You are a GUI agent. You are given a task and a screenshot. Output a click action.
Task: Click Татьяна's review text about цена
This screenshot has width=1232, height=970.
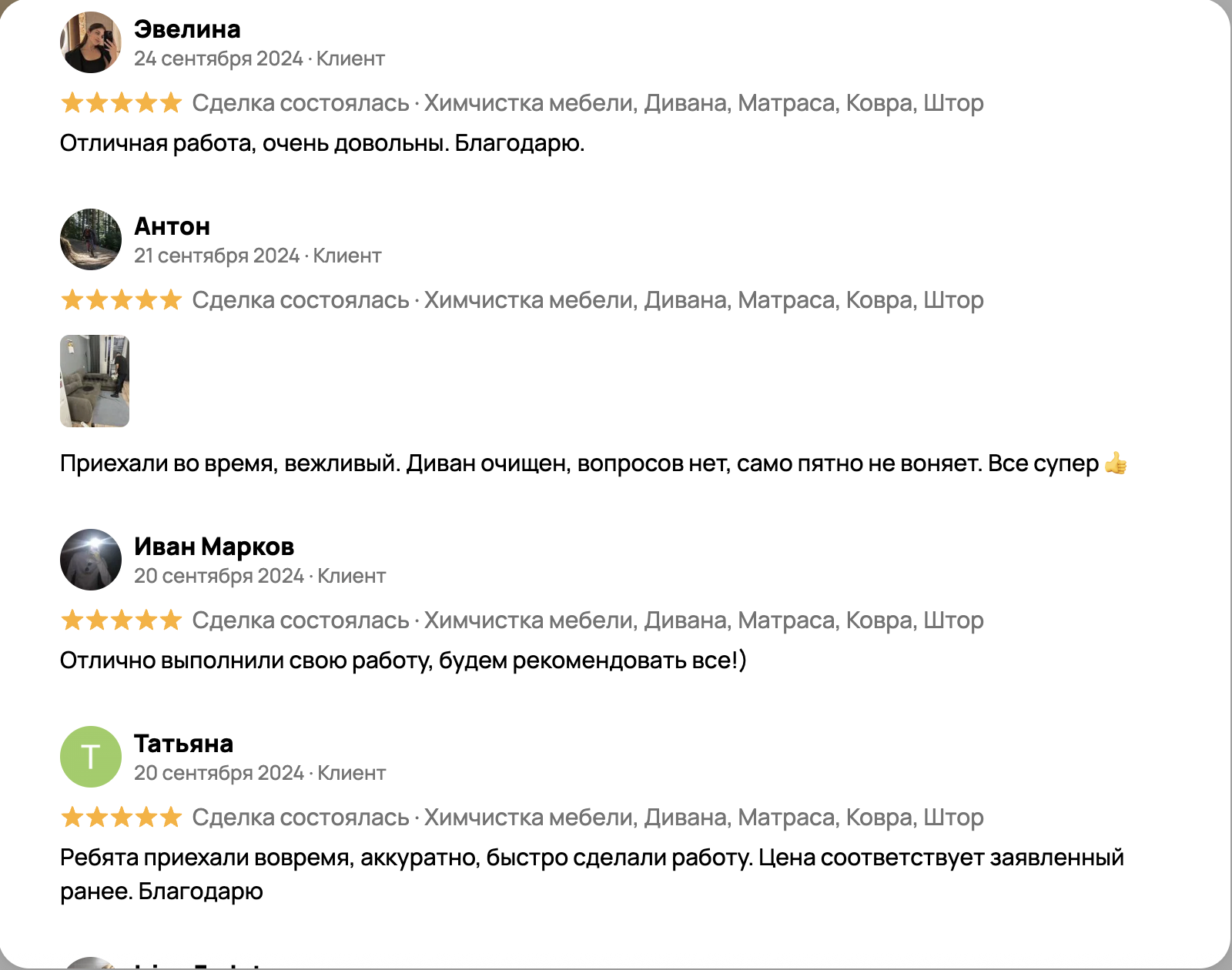pyautogui.click(x=592, y=874)
